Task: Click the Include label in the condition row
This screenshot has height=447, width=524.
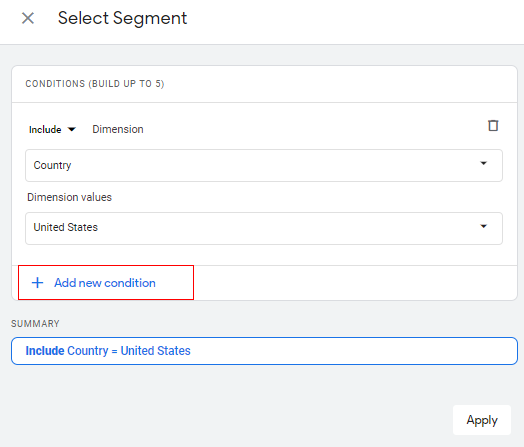Action: (x=45, y=129)
